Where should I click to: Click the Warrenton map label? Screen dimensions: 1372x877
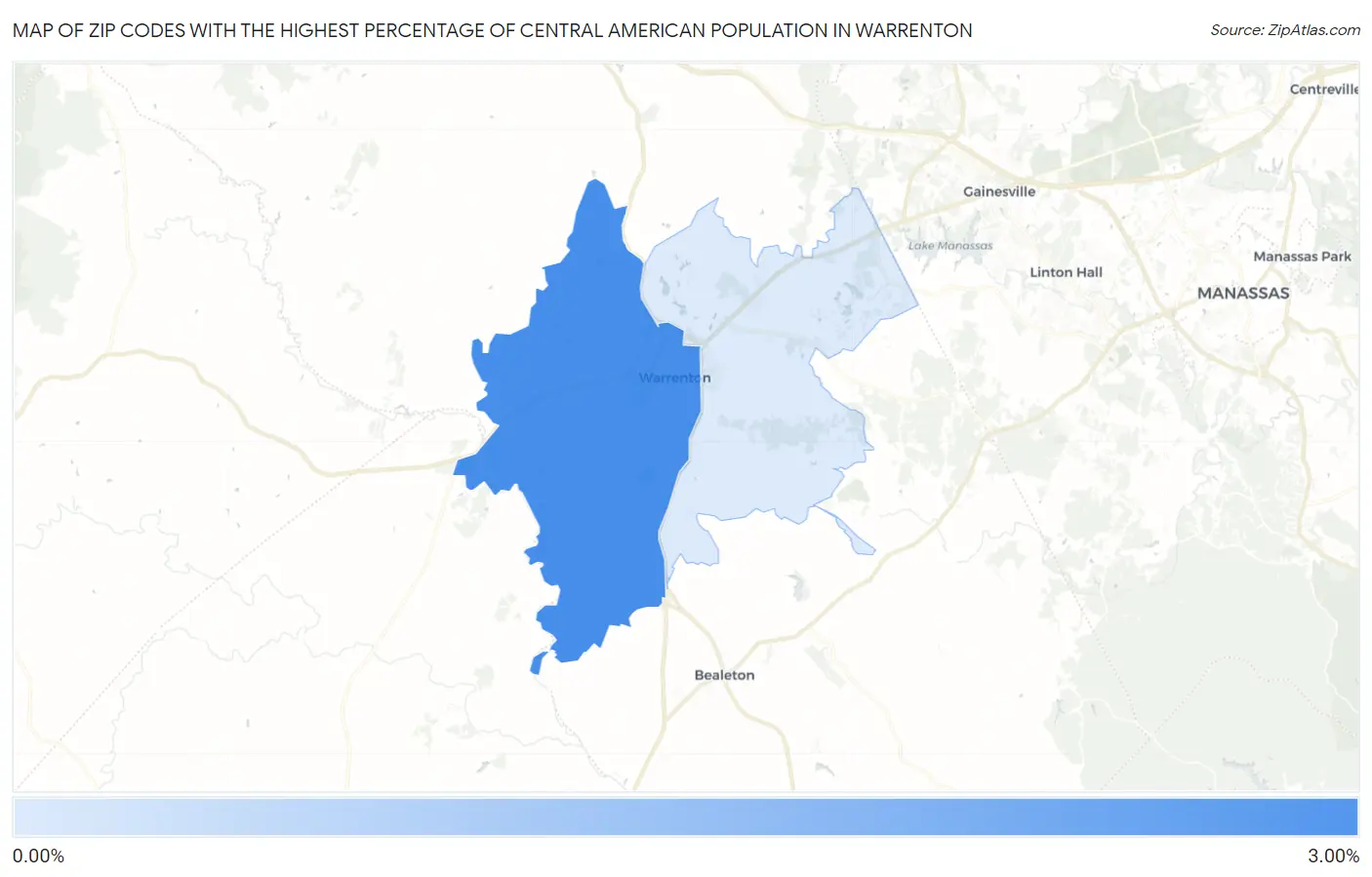674,378
